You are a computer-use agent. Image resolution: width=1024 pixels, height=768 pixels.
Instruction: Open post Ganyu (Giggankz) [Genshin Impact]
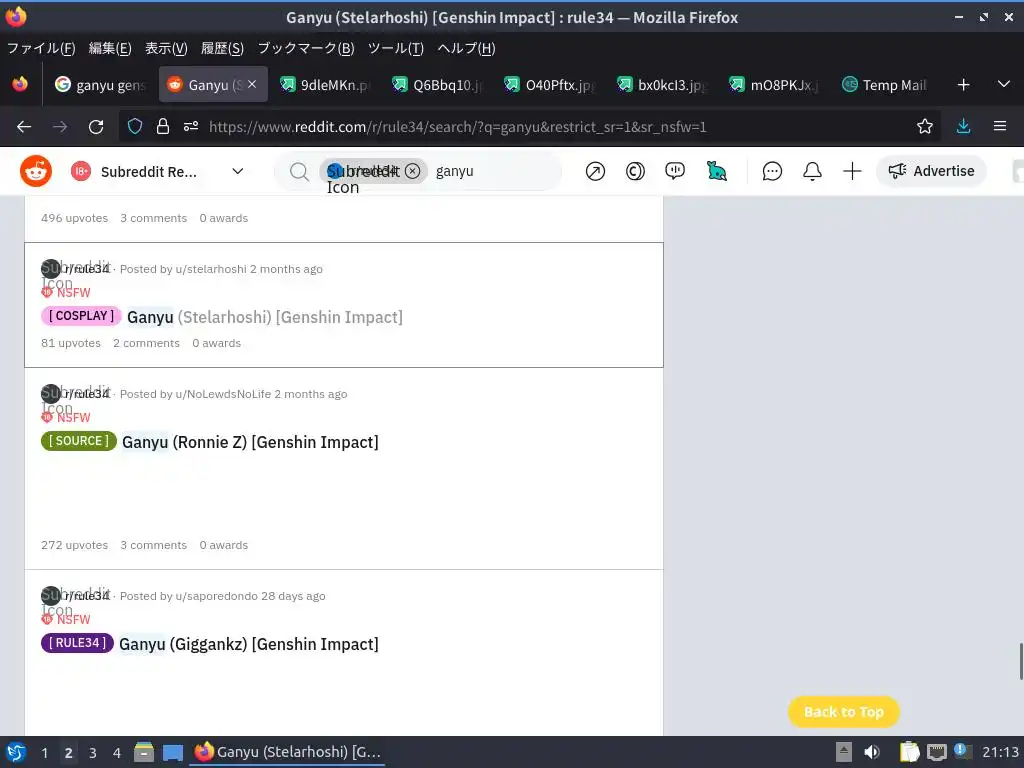point(249,644)
